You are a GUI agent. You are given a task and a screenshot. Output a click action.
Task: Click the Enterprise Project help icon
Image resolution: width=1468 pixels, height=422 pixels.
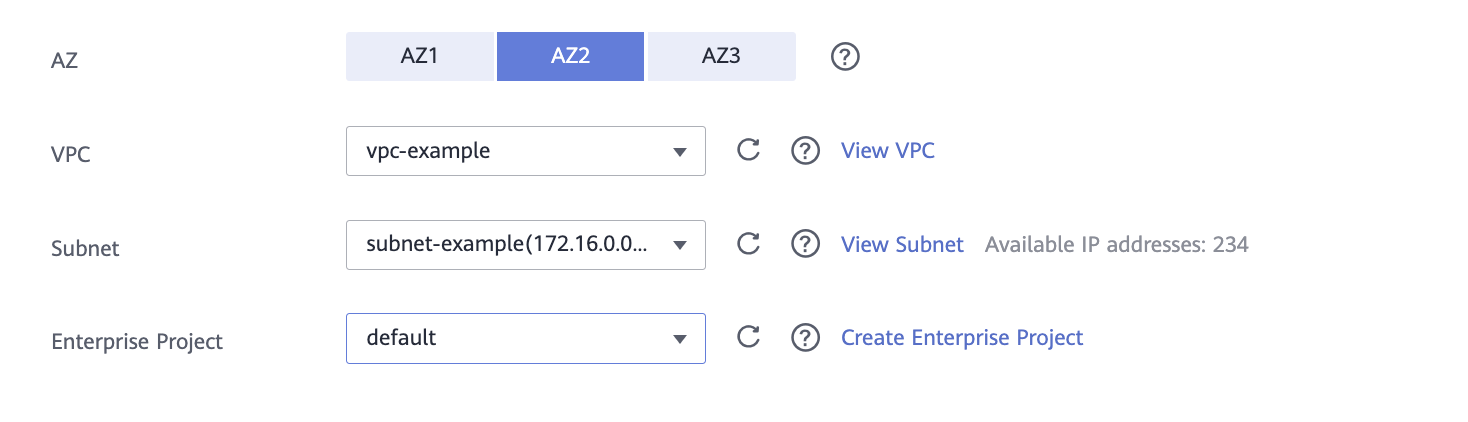tap(805, 338)
